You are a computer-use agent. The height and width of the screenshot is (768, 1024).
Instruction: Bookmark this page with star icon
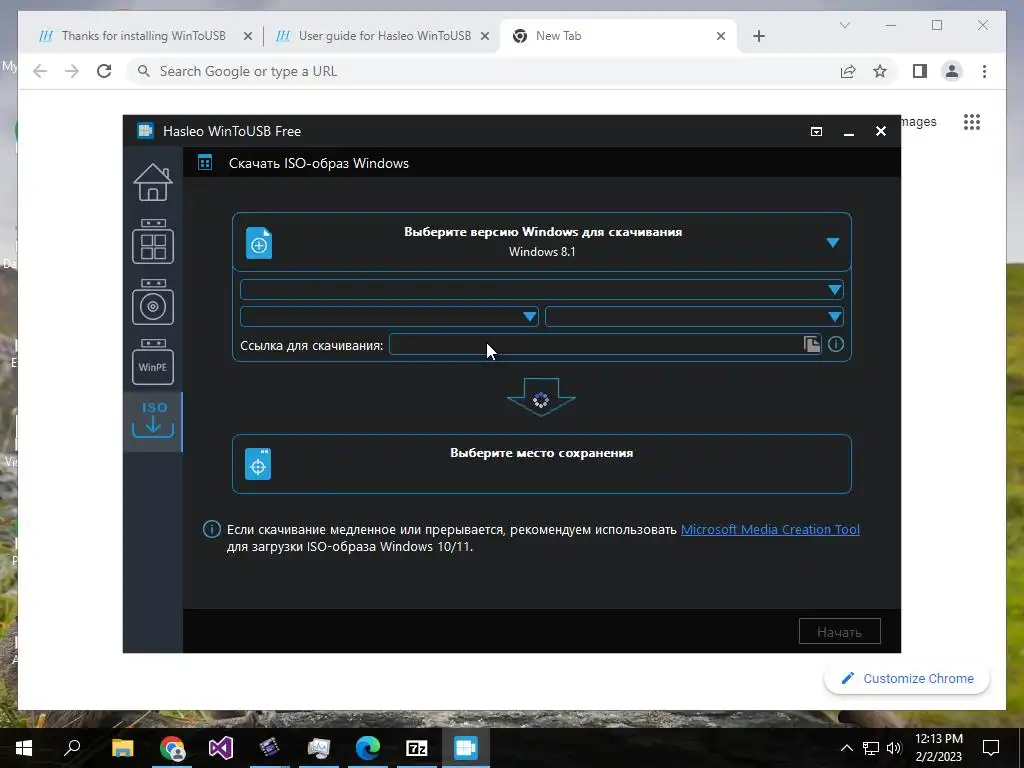[880, 71]
